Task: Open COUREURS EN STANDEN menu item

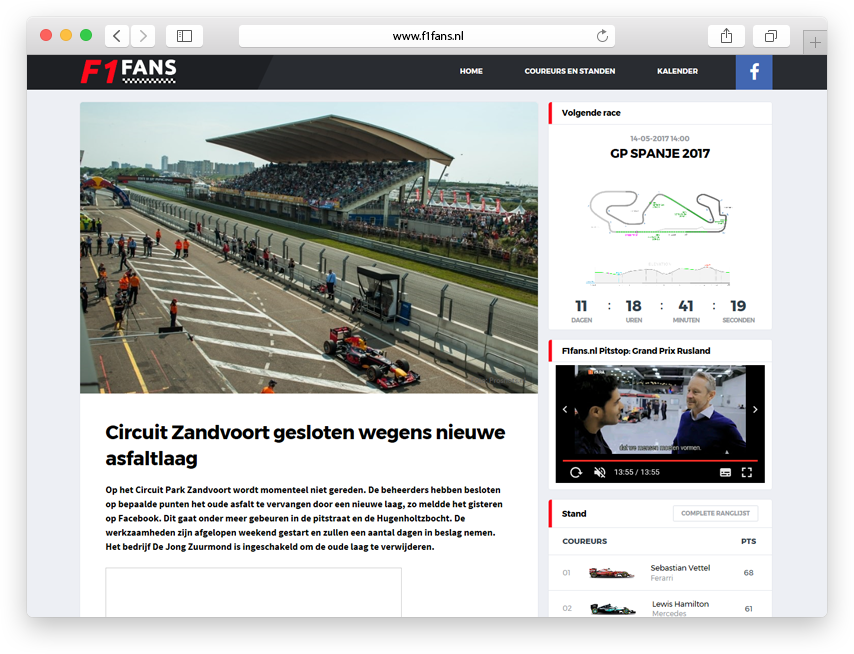Action: 569,72
